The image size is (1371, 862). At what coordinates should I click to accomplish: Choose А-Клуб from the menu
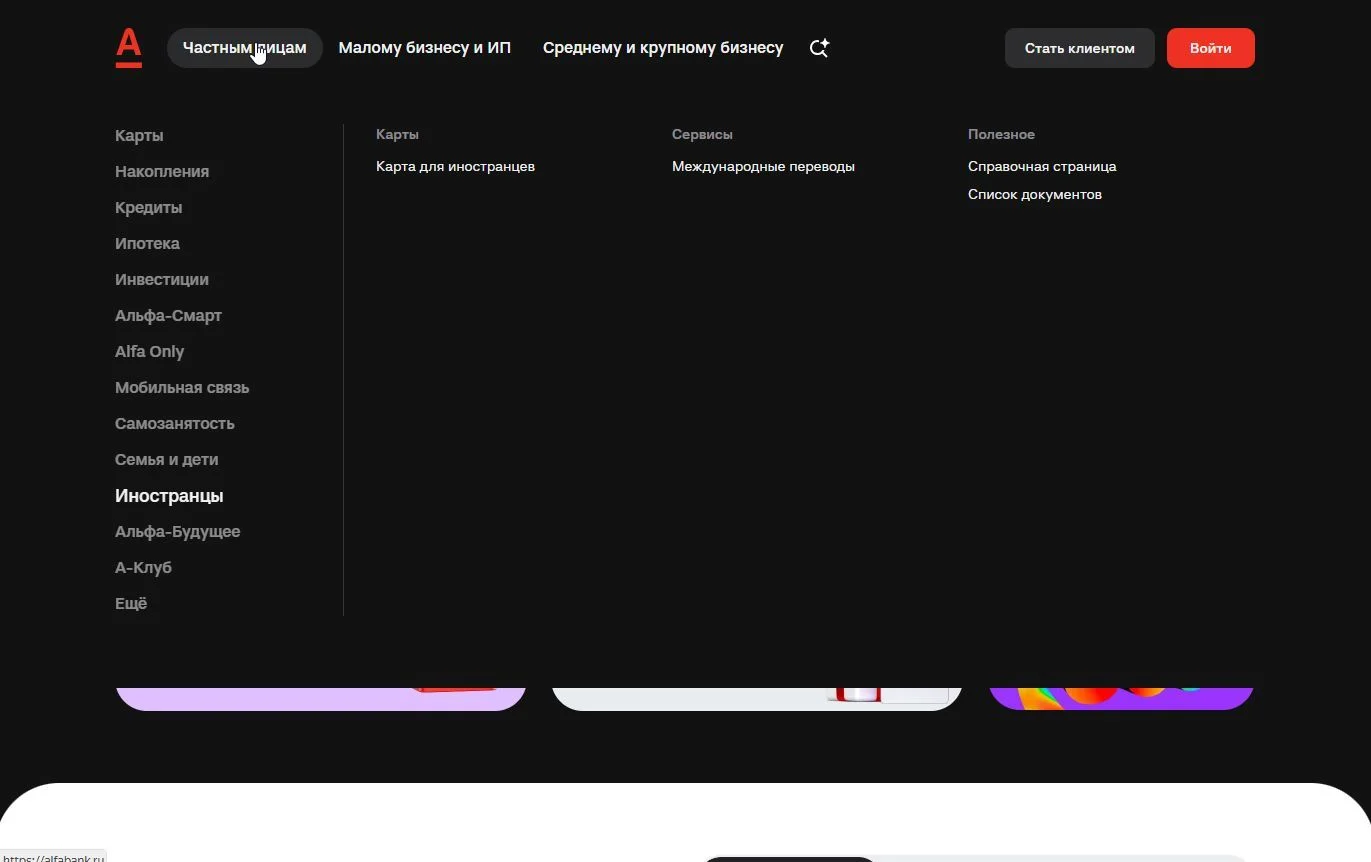point(144,568)
